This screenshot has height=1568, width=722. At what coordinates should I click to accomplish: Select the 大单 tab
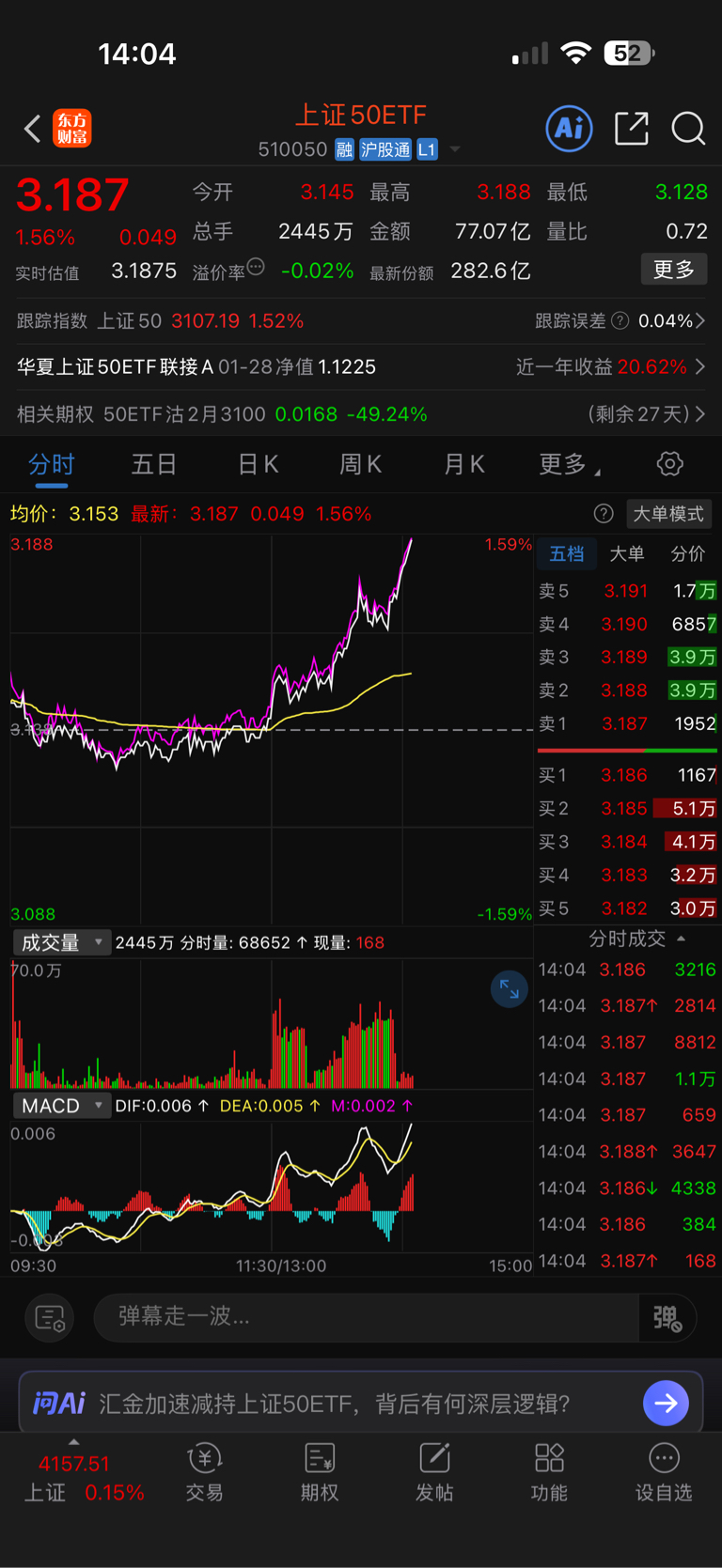click(x=627, y=553)
